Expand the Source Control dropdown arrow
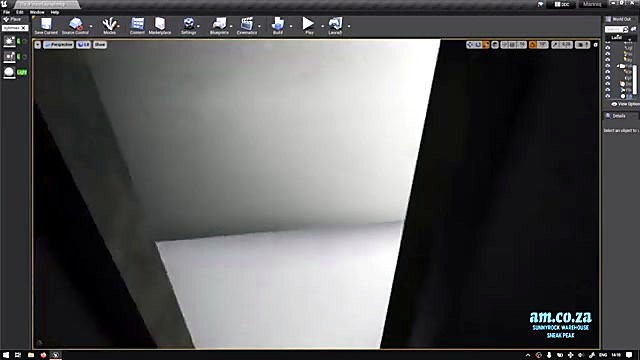 point(91,26)
